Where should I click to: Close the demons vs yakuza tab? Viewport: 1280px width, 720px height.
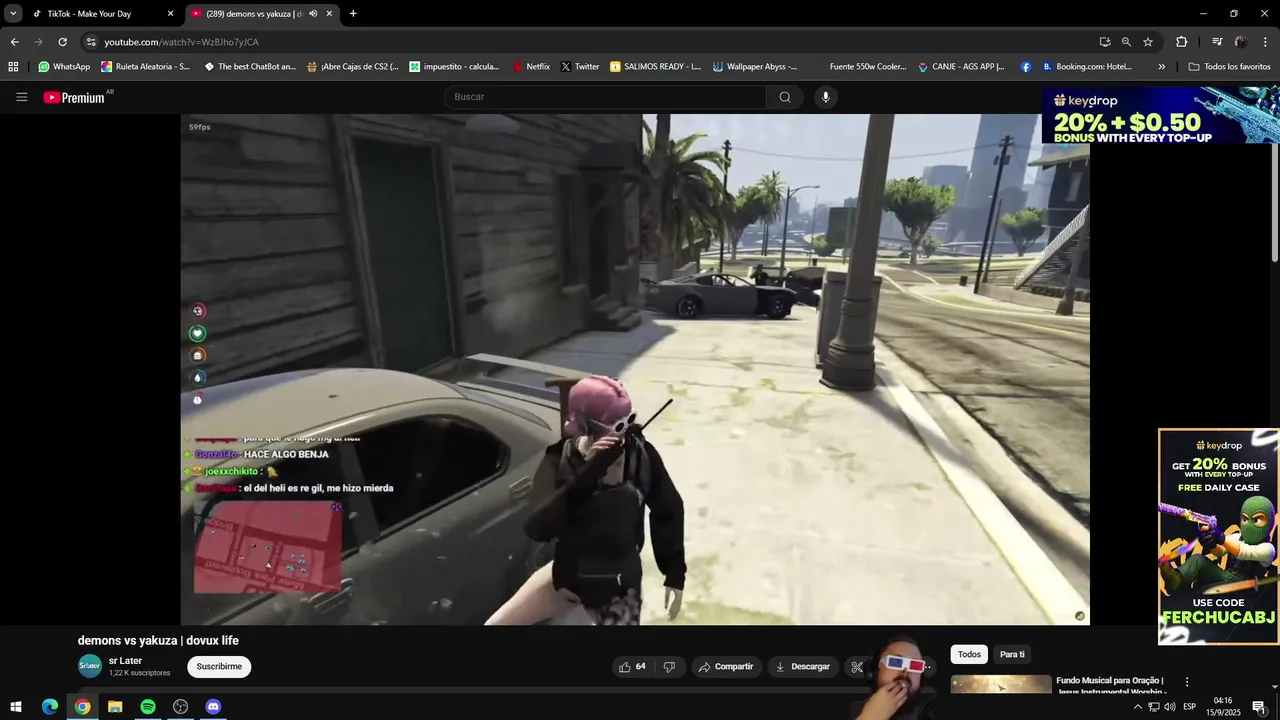coord(329,14)
